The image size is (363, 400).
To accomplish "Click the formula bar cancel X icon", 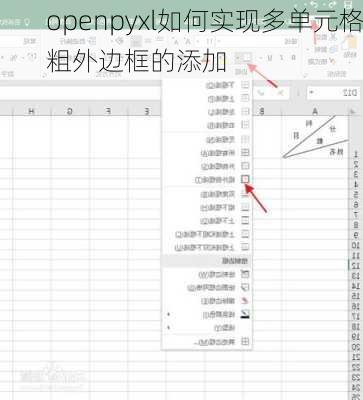I will pyautogui.click(x=281, y=93).
